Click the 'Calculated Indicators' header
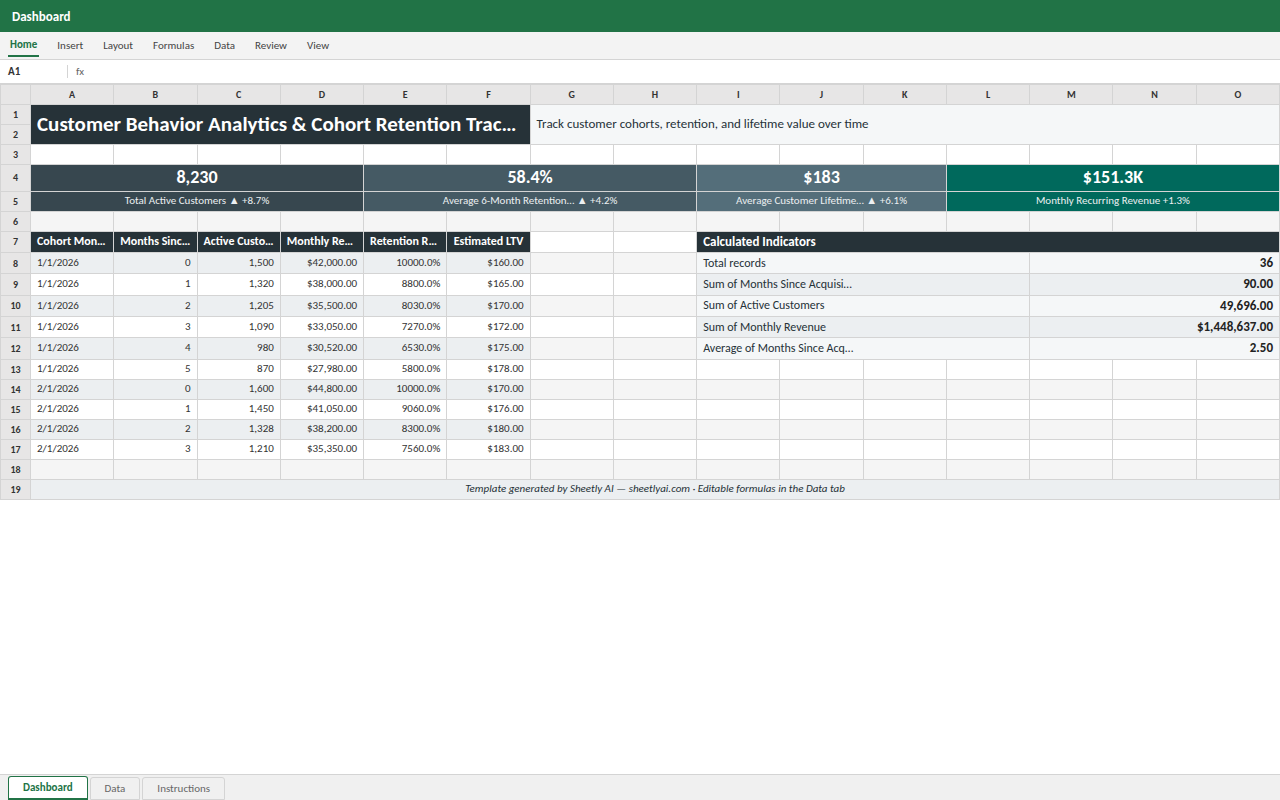The width and height of the screenshot is (1280, 800). pos(988,242)
